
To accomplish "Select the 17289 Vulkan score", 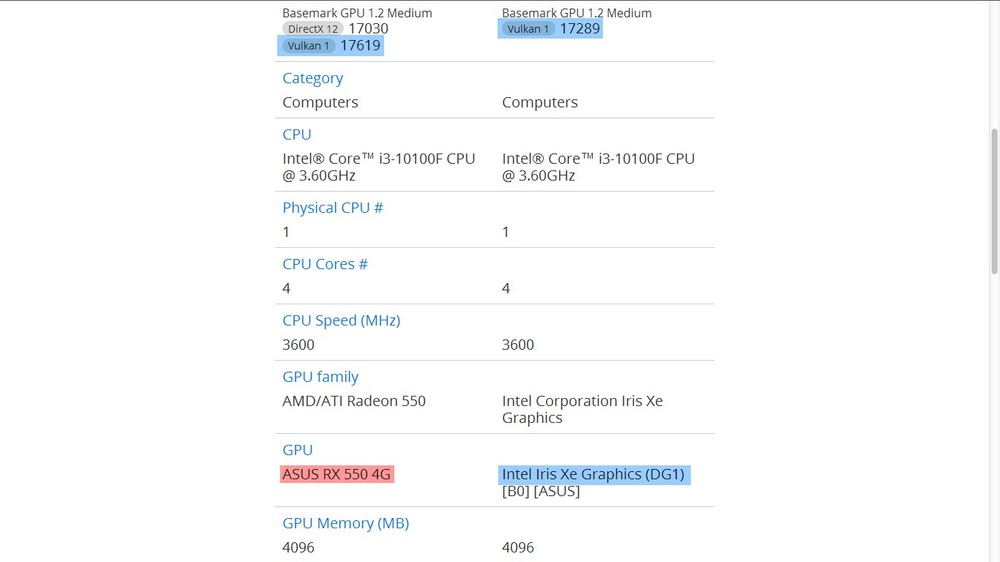I will coord(580,29).
